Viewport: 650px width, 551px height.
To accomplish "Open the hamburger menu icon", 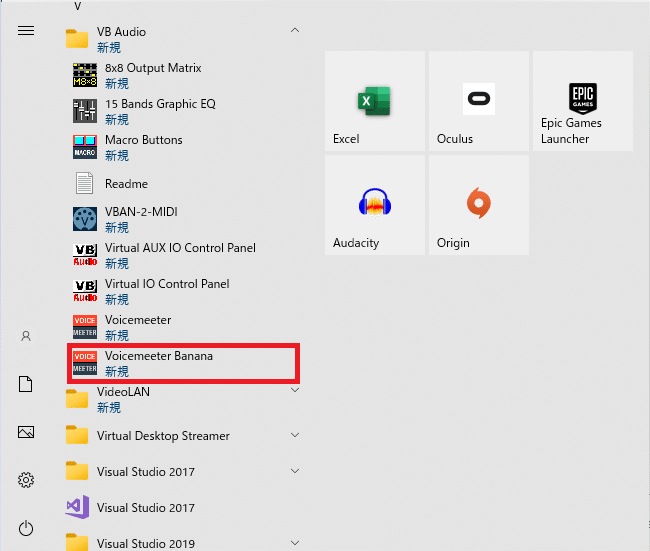I will coord(26,31).
